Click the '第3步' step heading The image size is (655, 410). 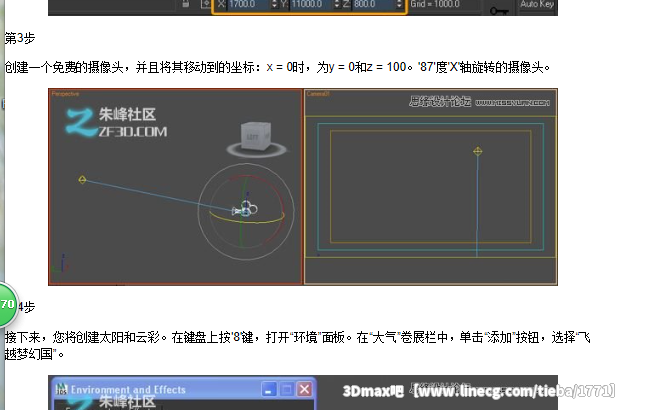pyautogui.click(x=20, y=38)
